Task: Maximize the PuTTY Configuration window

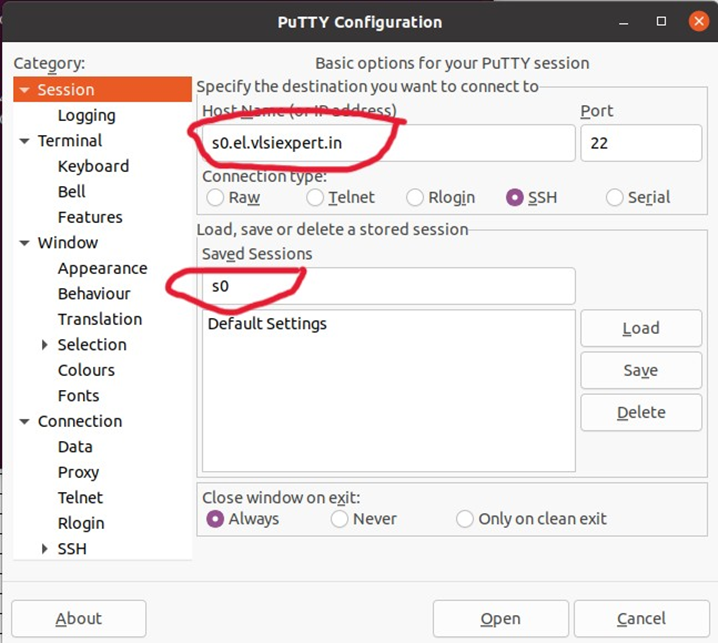Action: [661, 22]
